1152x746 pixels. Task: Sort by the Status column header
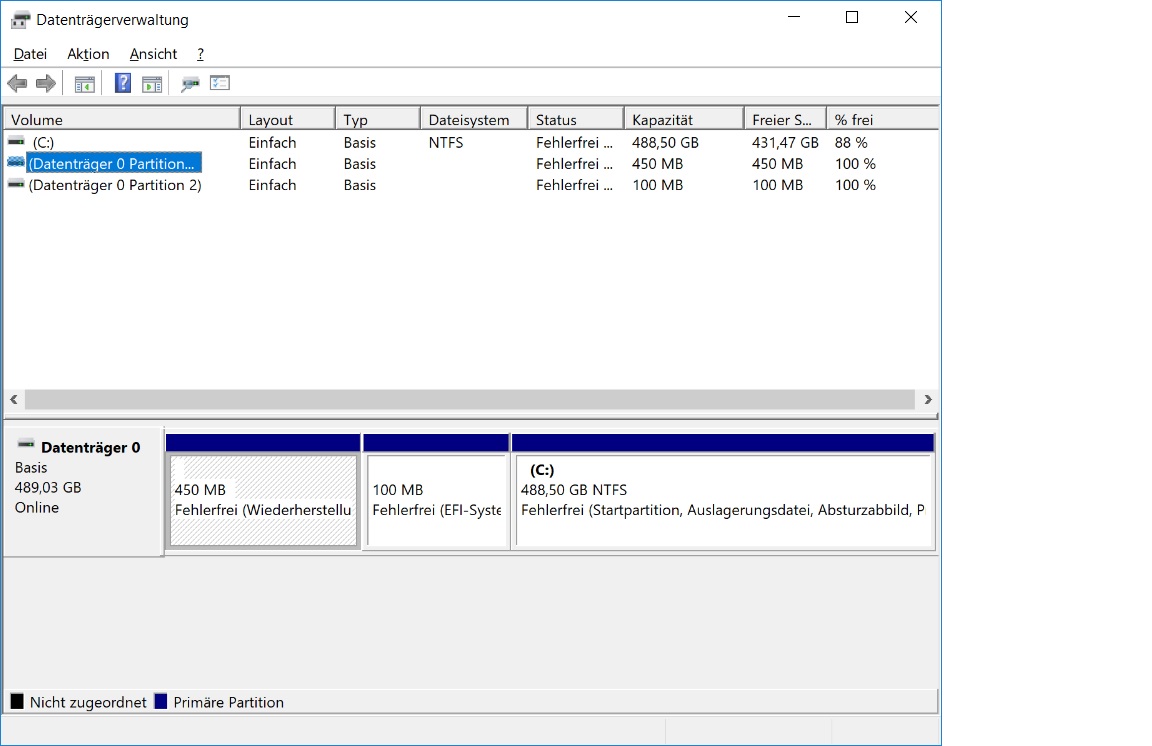coord(576,119)
